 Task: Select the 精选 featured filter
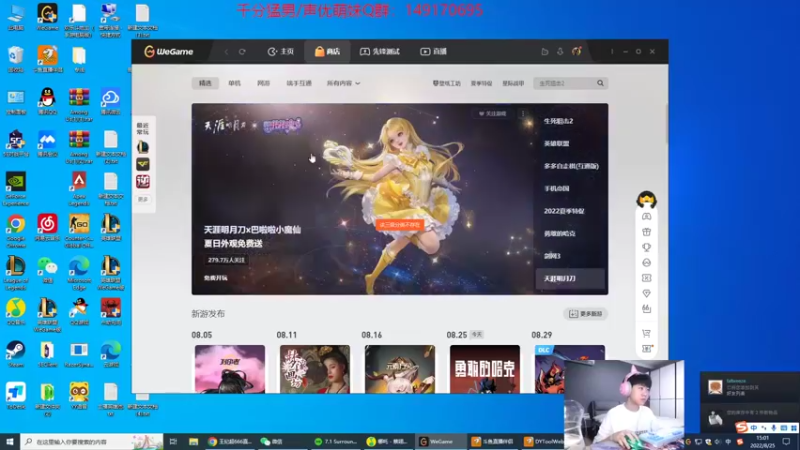pyautogui.click(x=205, y=83)
